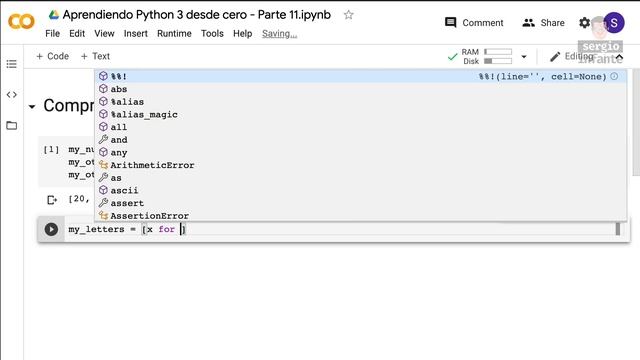
Task: Click the cell's scrollbar handle
Action: click(x=618, y=229)
